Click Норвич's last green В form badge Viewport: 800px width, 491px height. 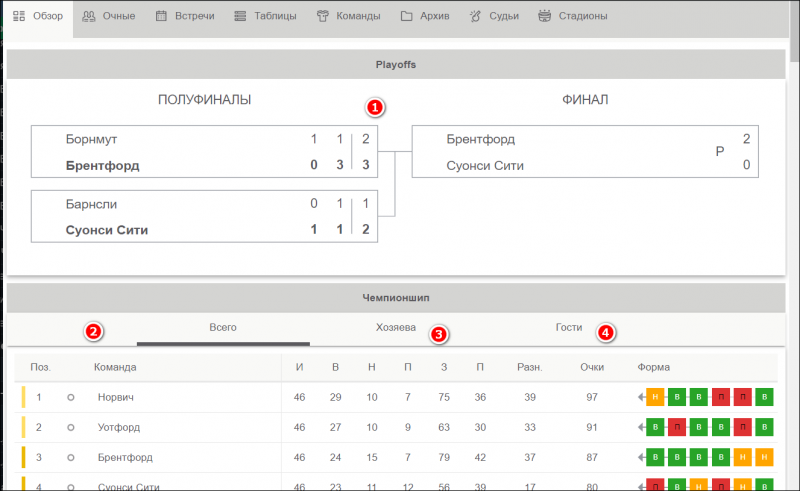764,397
